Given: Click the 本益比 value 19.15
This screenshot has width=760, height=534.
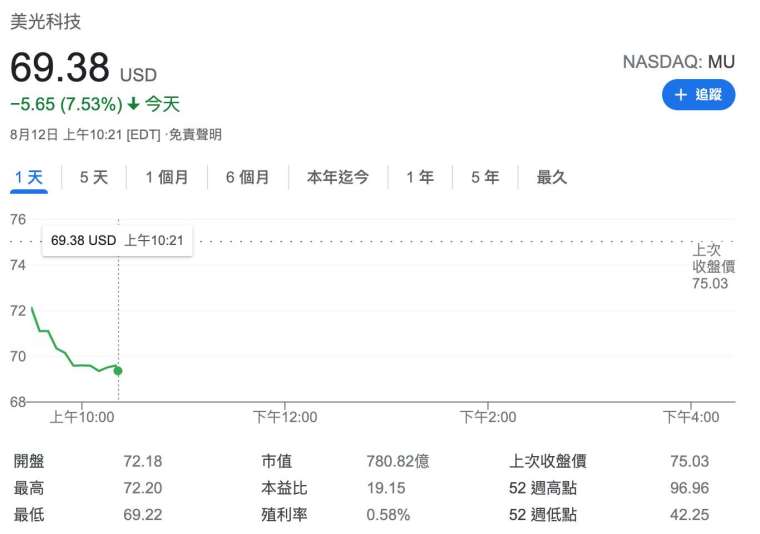Looking at the screenshot, I should tap(386, 488).
